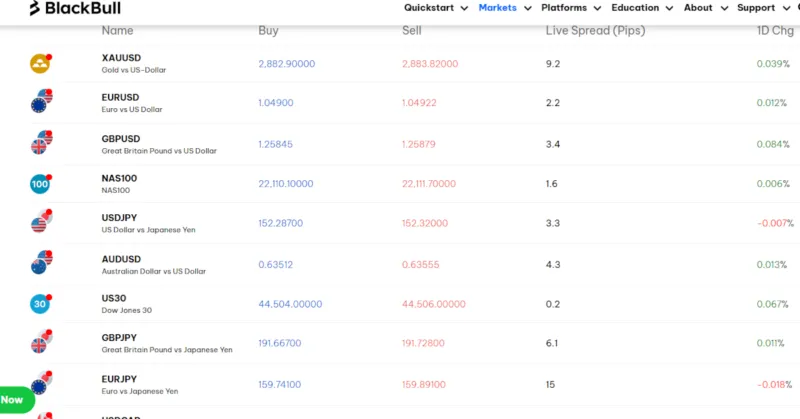Viewport: 800px width, 419px height.
Task: Expand the Quickstart dropdown menu
Action: [x=436, y=8]
